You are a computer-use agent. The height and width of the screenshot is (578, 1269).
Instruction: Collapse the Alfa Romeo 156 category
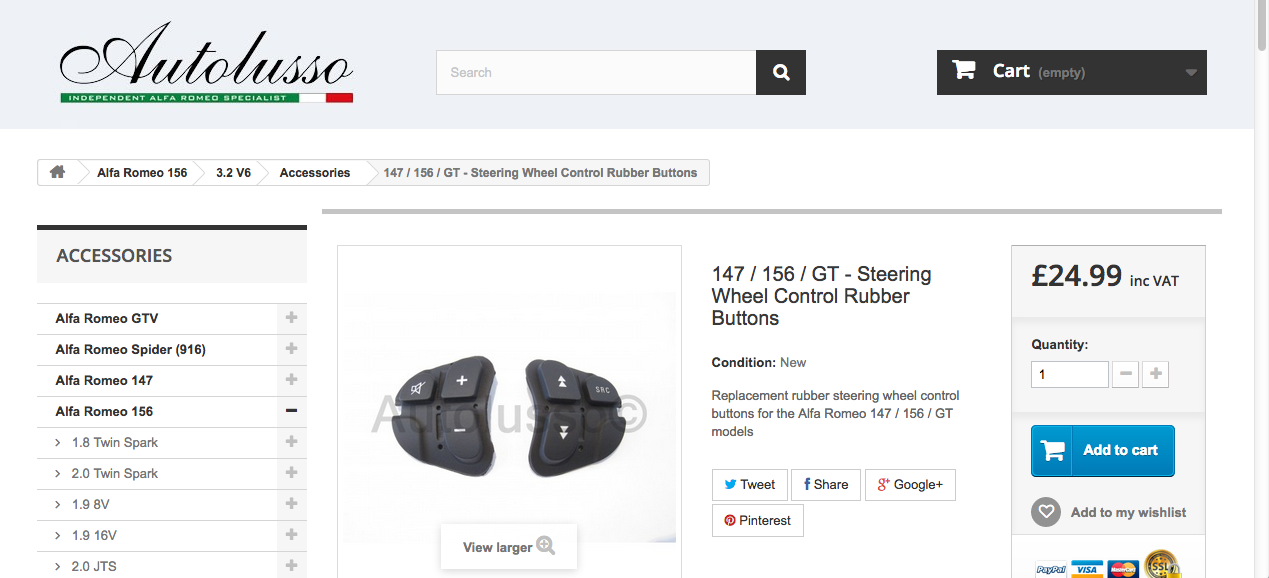tap(291, 411)
